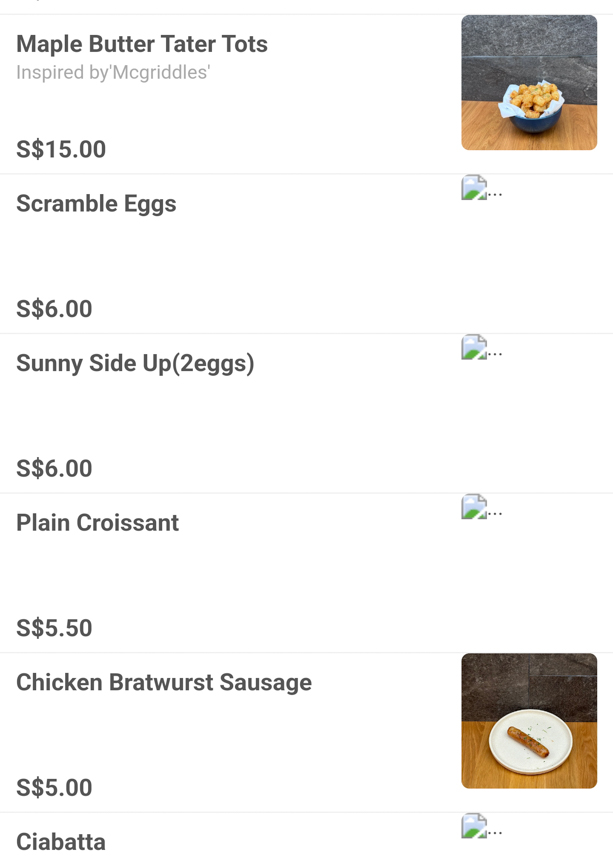Tap the Scramble Eggs item name
613x858 pixels.
(x=96, y=204)
